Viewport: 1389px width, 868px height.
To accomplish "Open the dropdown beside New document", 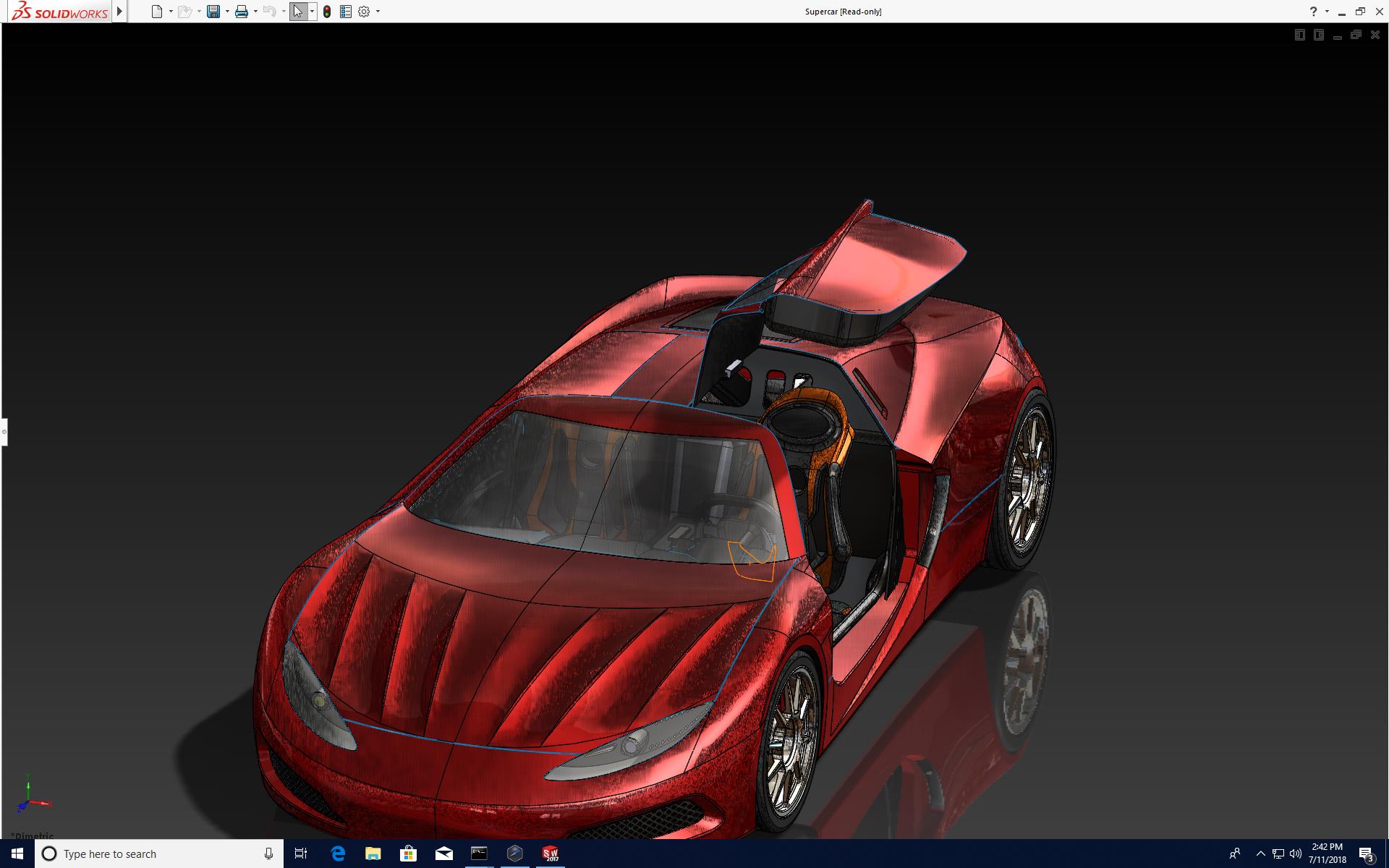I will (171, 12).
